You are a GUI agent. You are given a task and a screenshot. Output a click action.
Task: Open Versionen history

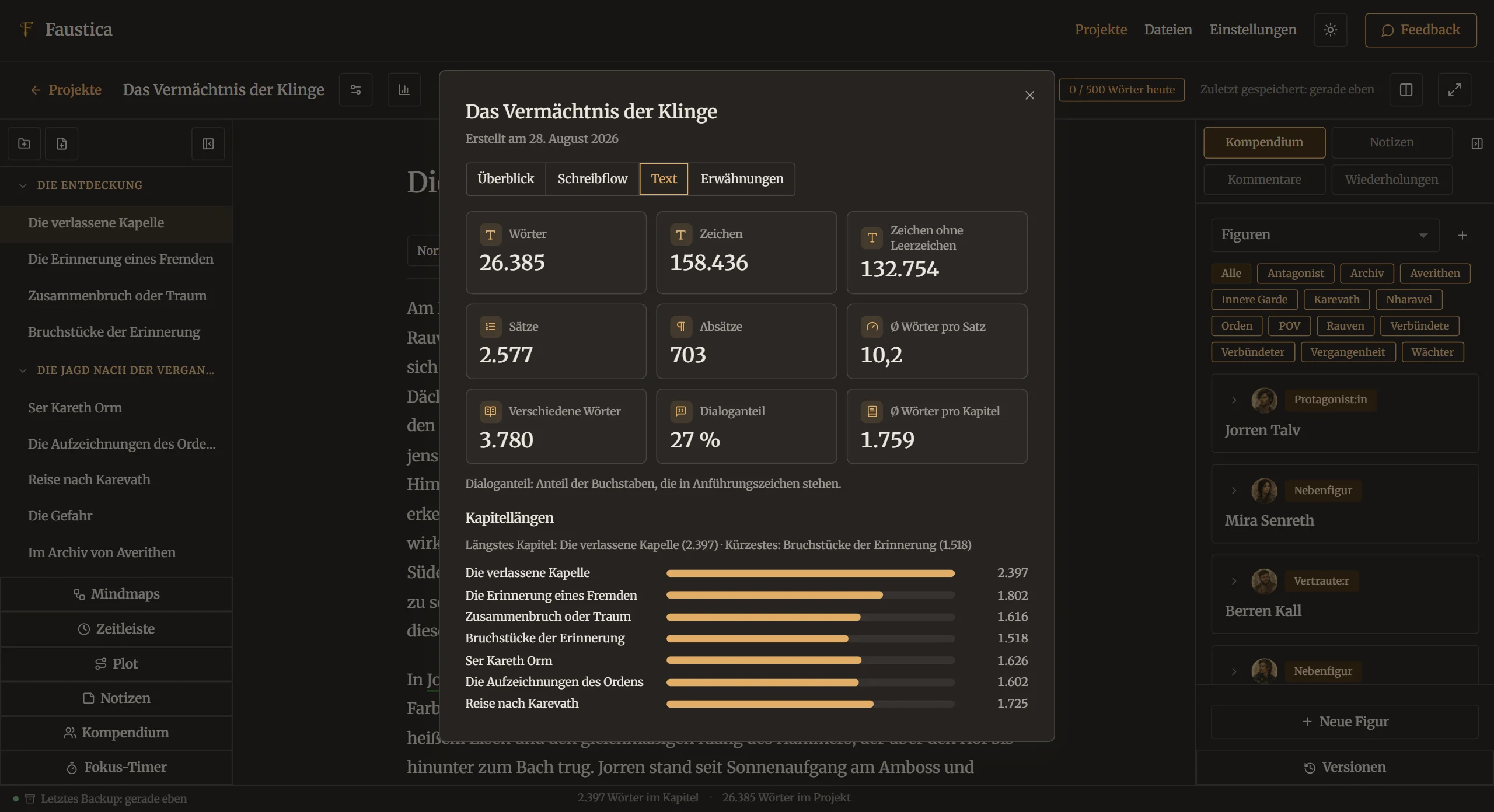[1345, 768]
